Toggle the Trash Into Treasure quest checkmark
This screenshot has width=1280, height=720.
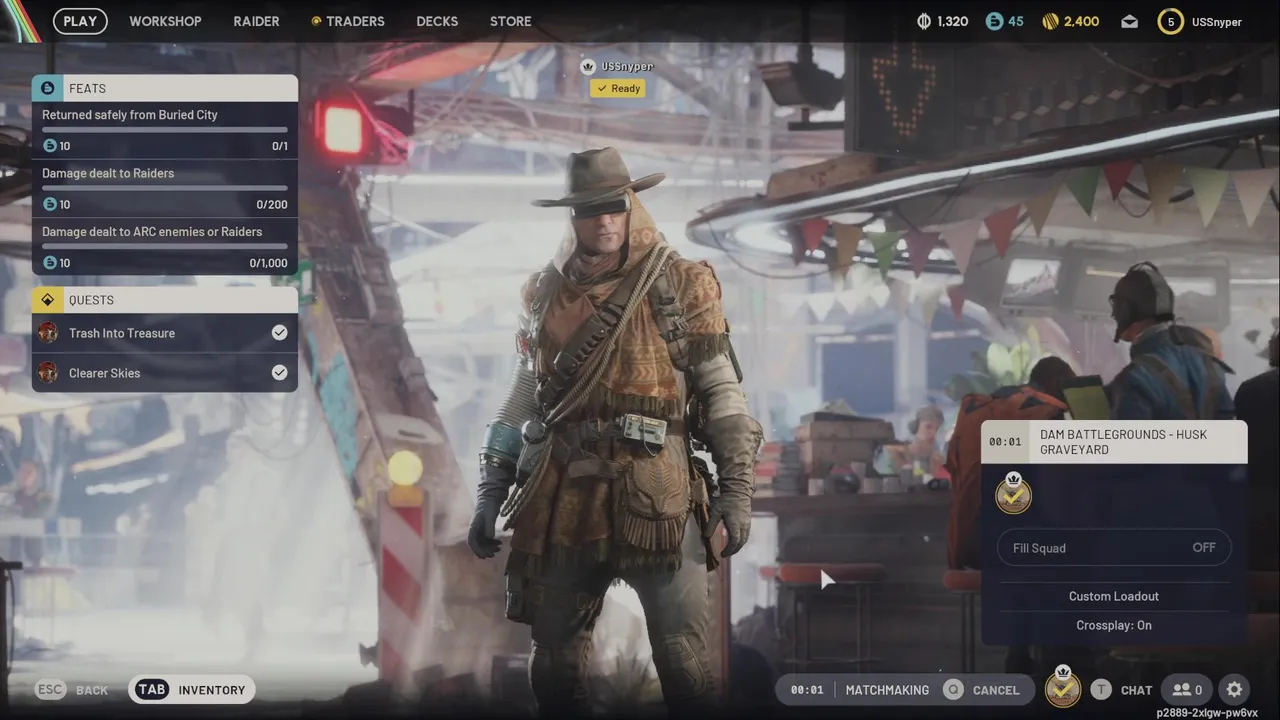(x=280, y=333)
